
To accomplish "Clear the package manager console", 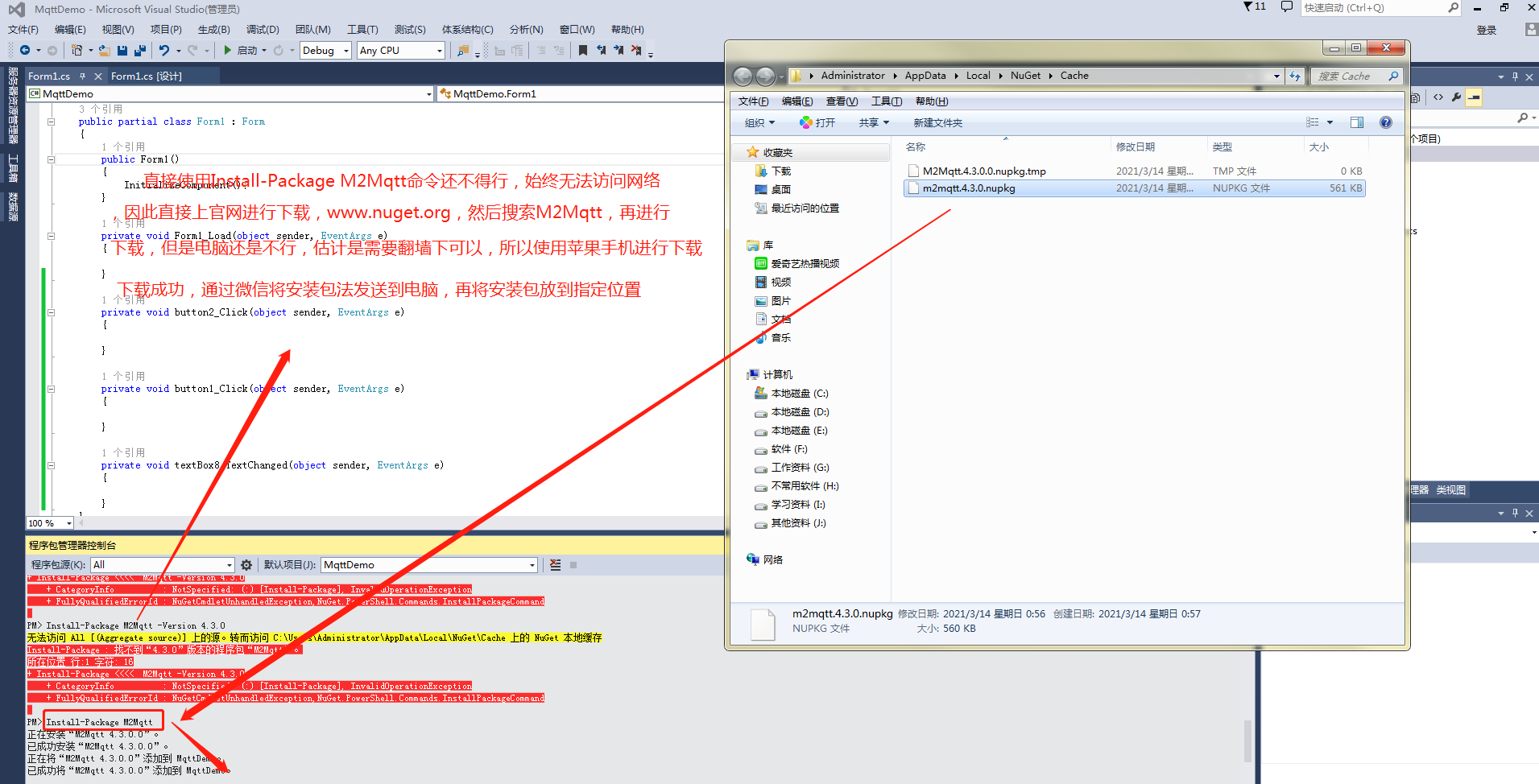I will 556,565.
